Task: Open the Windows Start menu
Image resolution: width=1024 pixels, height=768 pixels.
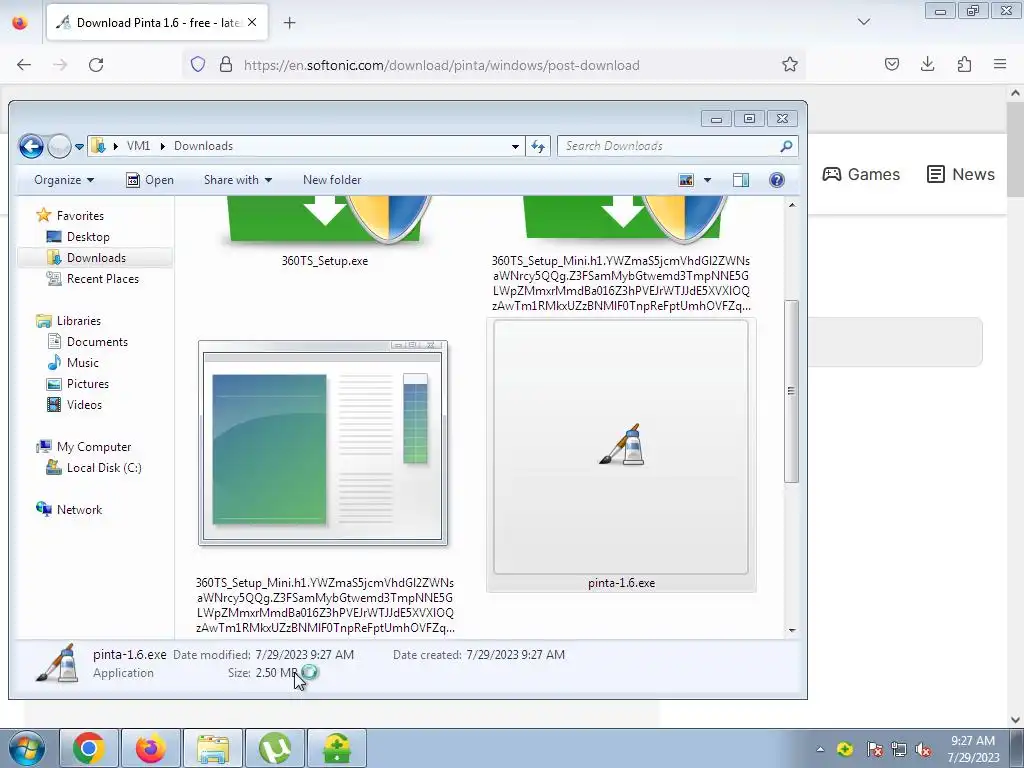Action: (x=26, y=748)
